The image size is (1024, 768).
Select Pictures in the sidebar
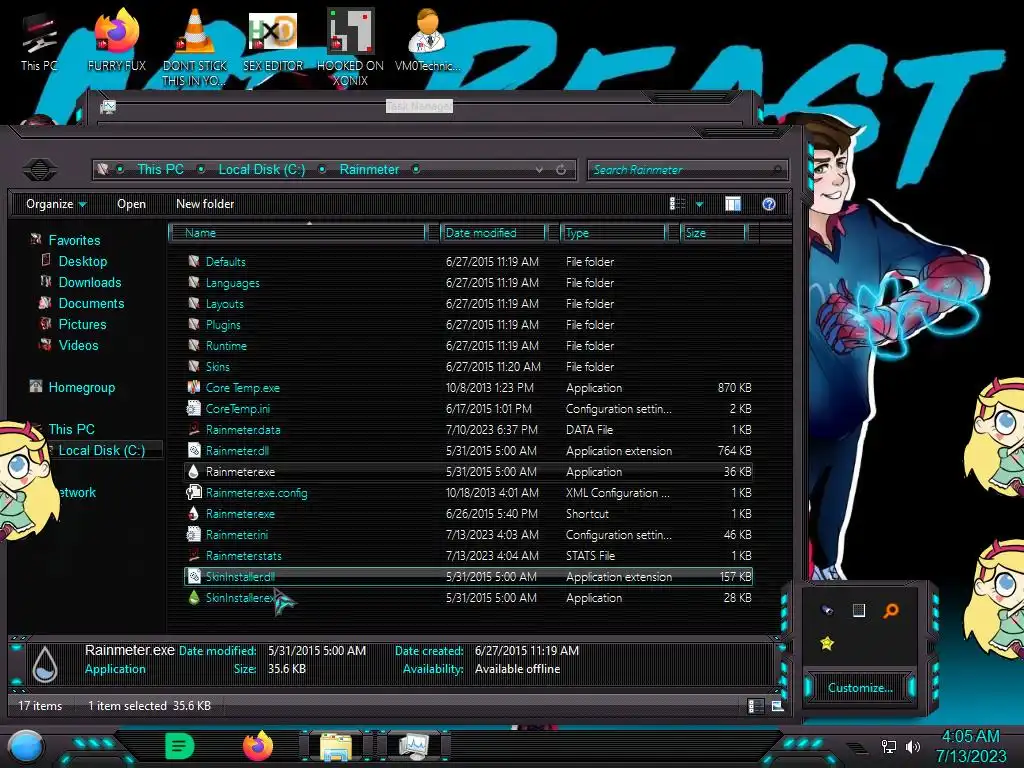[82, 324]
